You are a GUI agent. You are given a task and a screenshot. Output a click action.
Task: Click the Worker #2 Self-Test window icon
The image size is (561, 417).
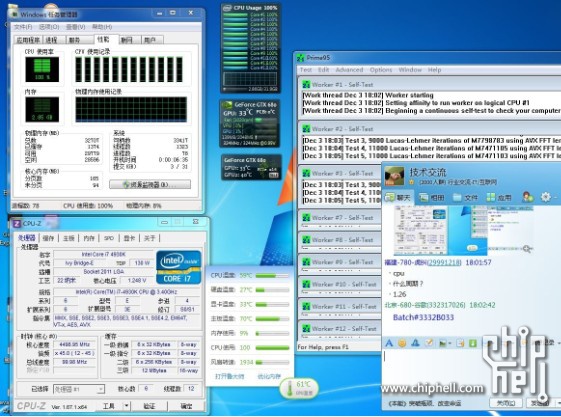coord(306,129)
